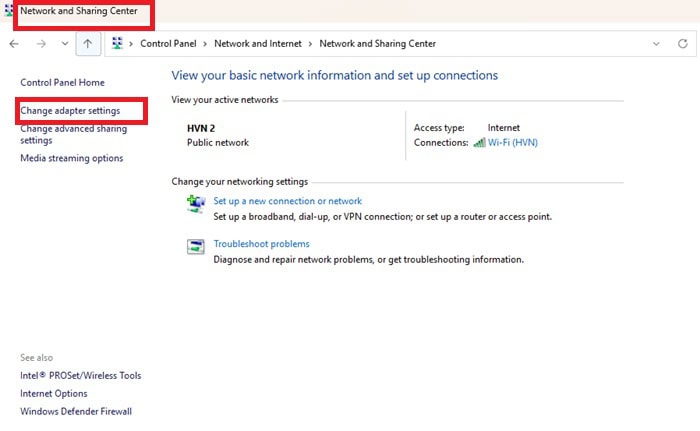Go up one level with the Up arrow
The image size is (700, 431).
pos(88,44)
